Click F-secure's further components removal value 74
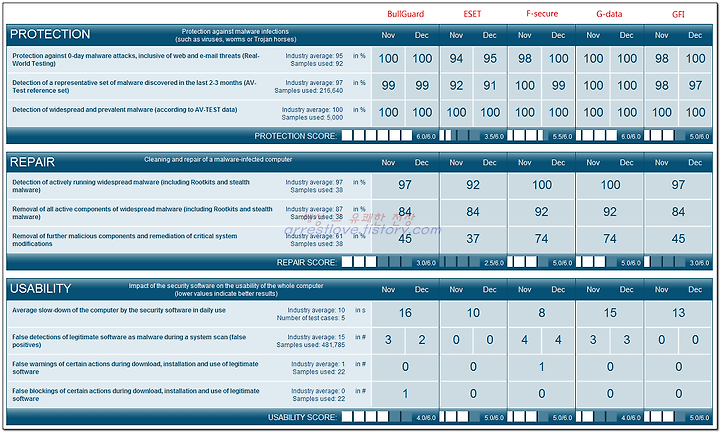Screen dimensions: 720x432 coord(541,239)
